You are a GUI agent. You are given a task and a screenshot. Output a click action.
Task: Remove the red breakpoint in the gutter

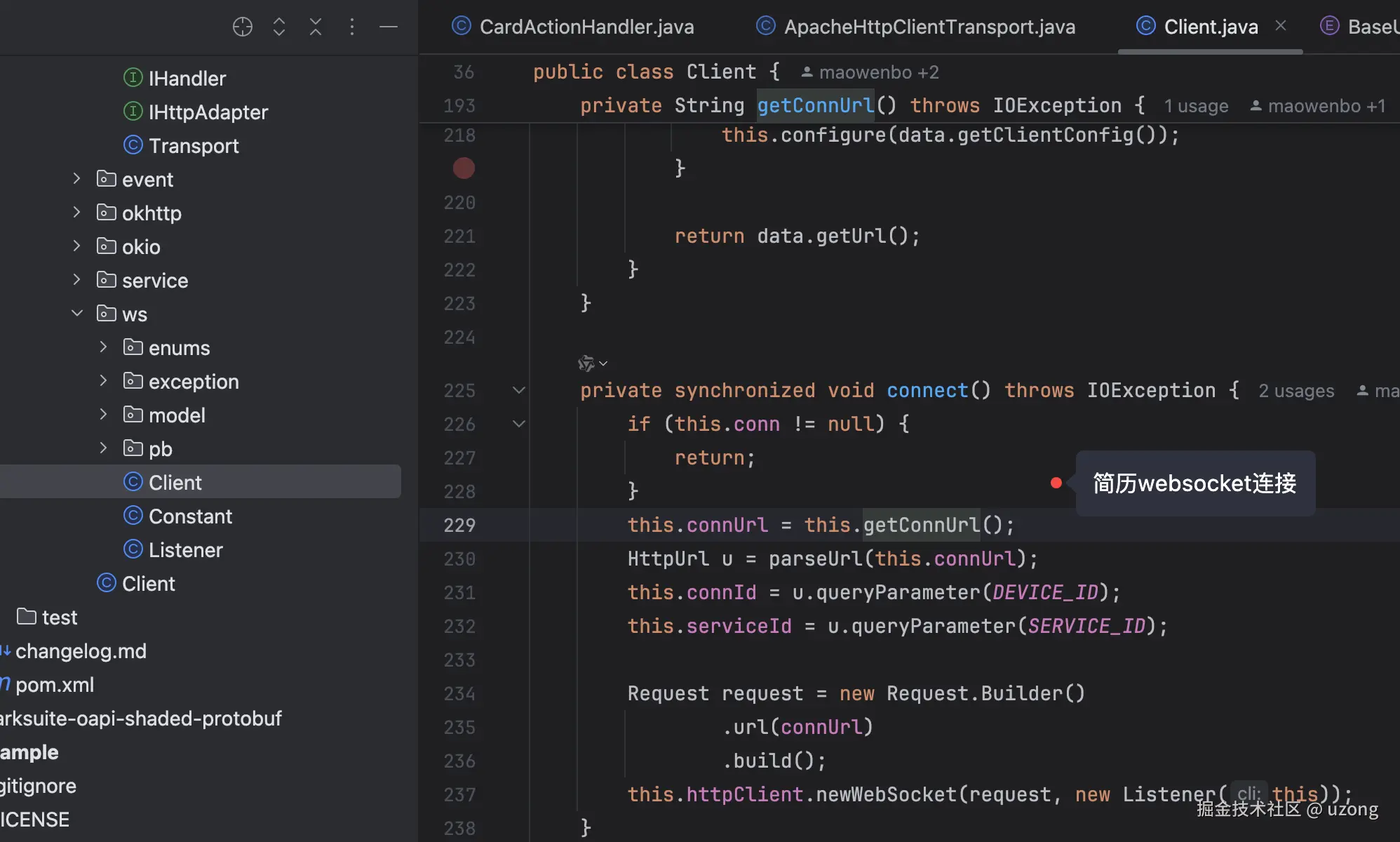(464, 168)
